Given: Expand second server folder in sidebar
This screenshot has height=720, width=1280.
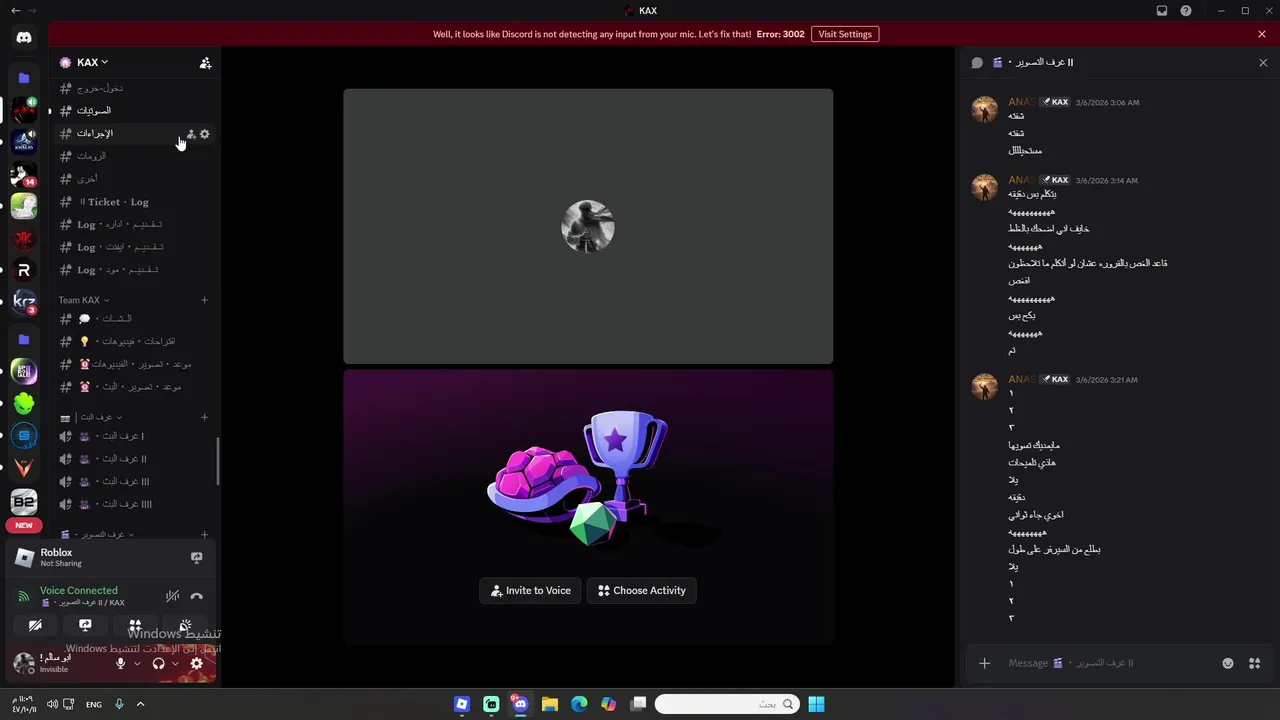Looking at the screenshot, I should coord(24,340).
